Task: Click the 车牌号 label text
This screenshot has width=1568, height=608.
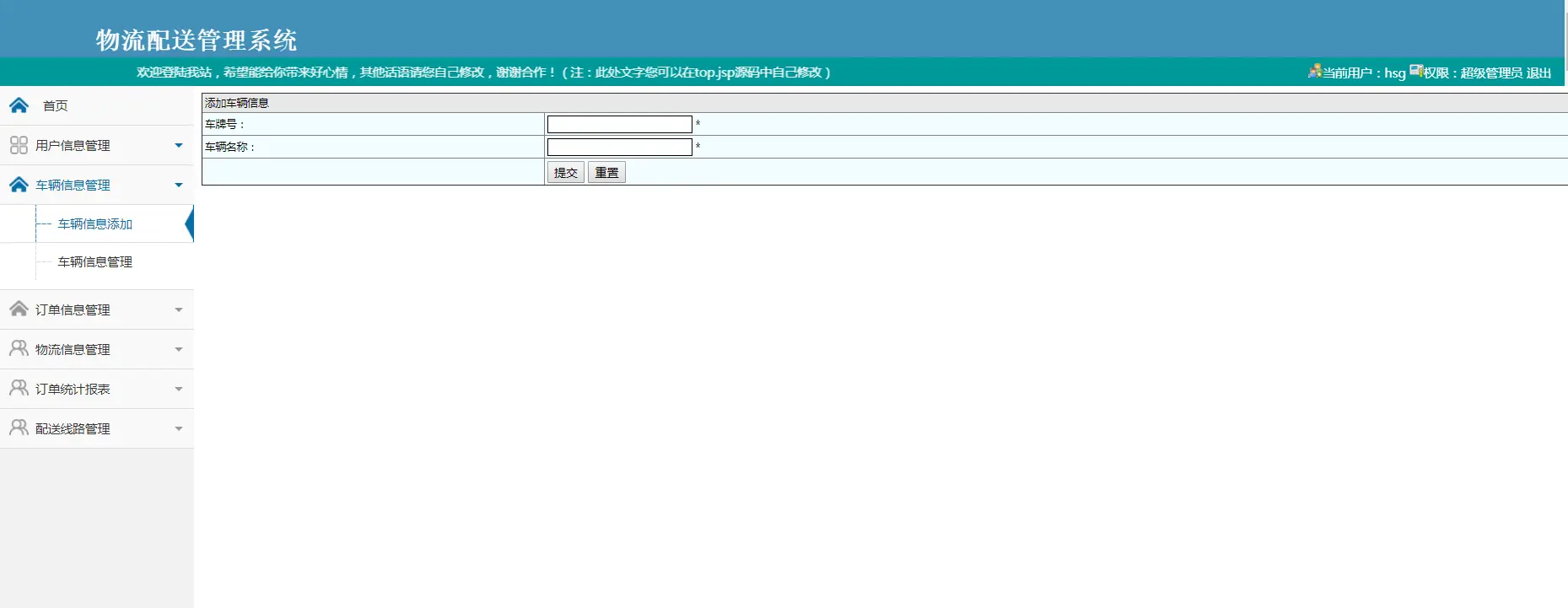Action: tap(224, 124)
